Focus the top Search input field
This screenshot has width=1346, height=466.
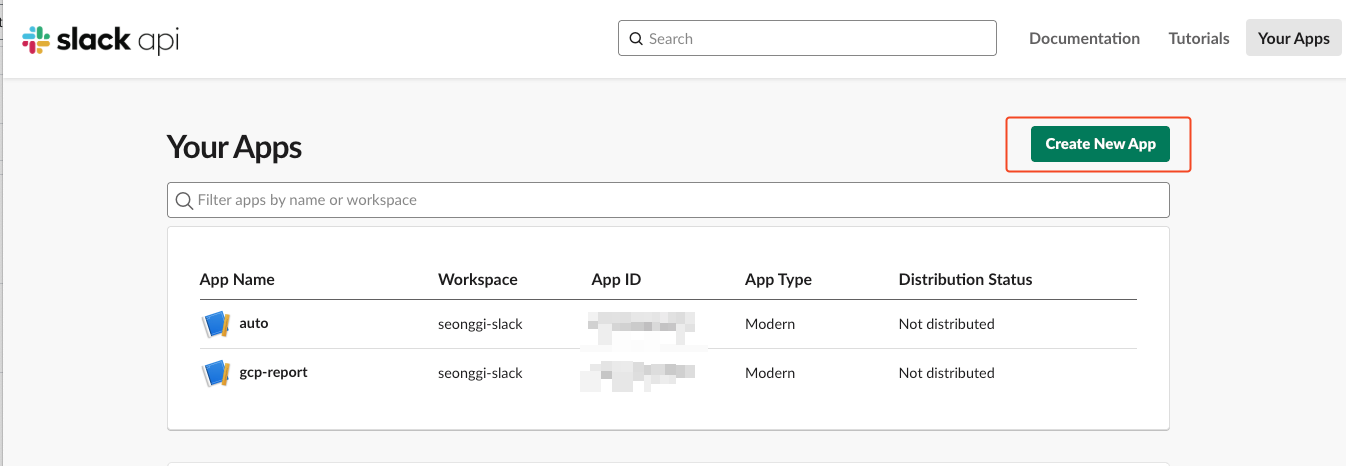807,38
